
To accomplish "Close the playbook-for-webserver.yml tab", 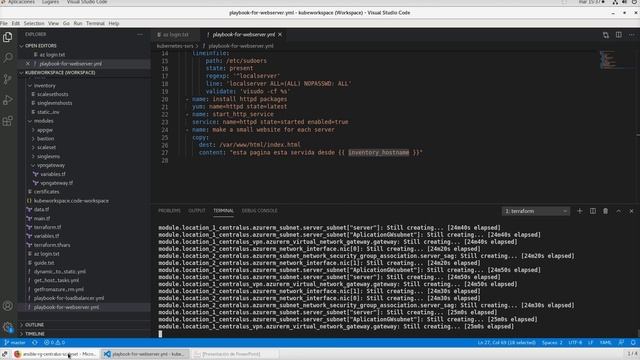I will [280, 35].
